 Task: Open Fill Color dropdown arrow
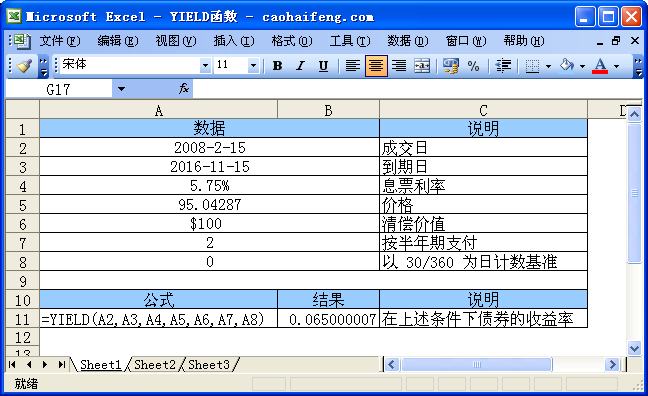582,66
